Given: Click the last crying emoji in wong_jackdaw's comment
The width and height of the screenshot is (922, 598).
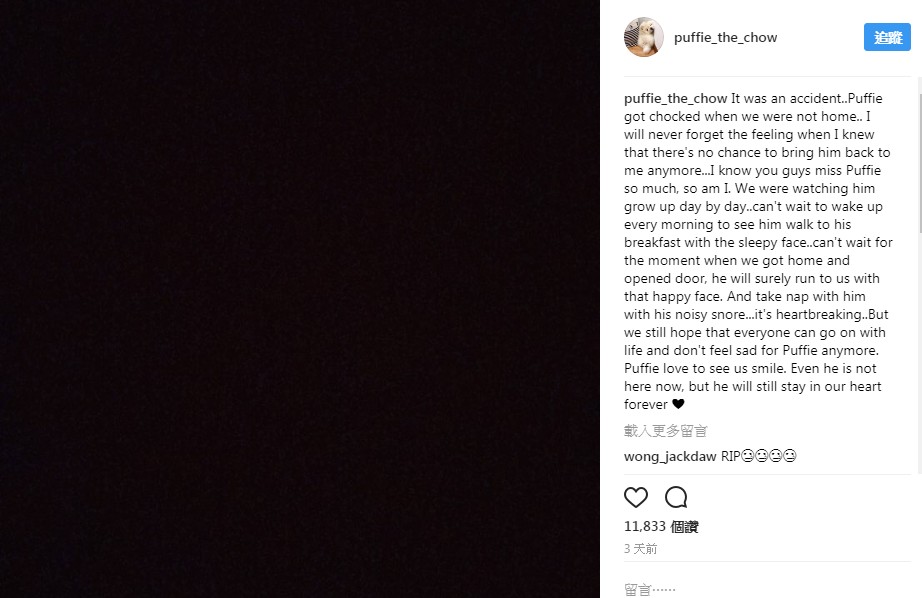Looking at the screenshot, I should pos(790,457).
